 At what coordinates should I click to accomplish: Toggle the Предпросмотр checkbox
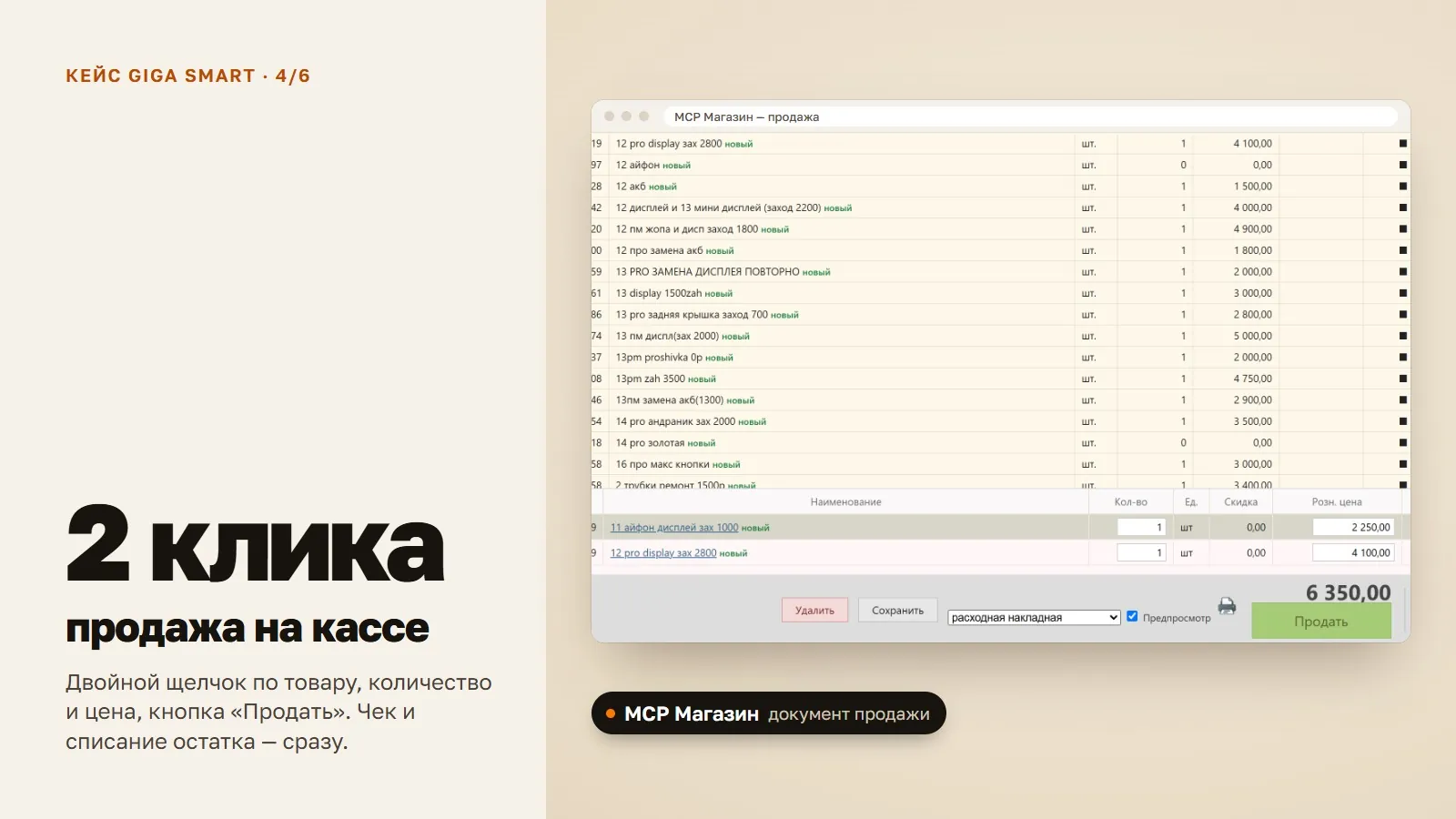[x=1132, y=616]
